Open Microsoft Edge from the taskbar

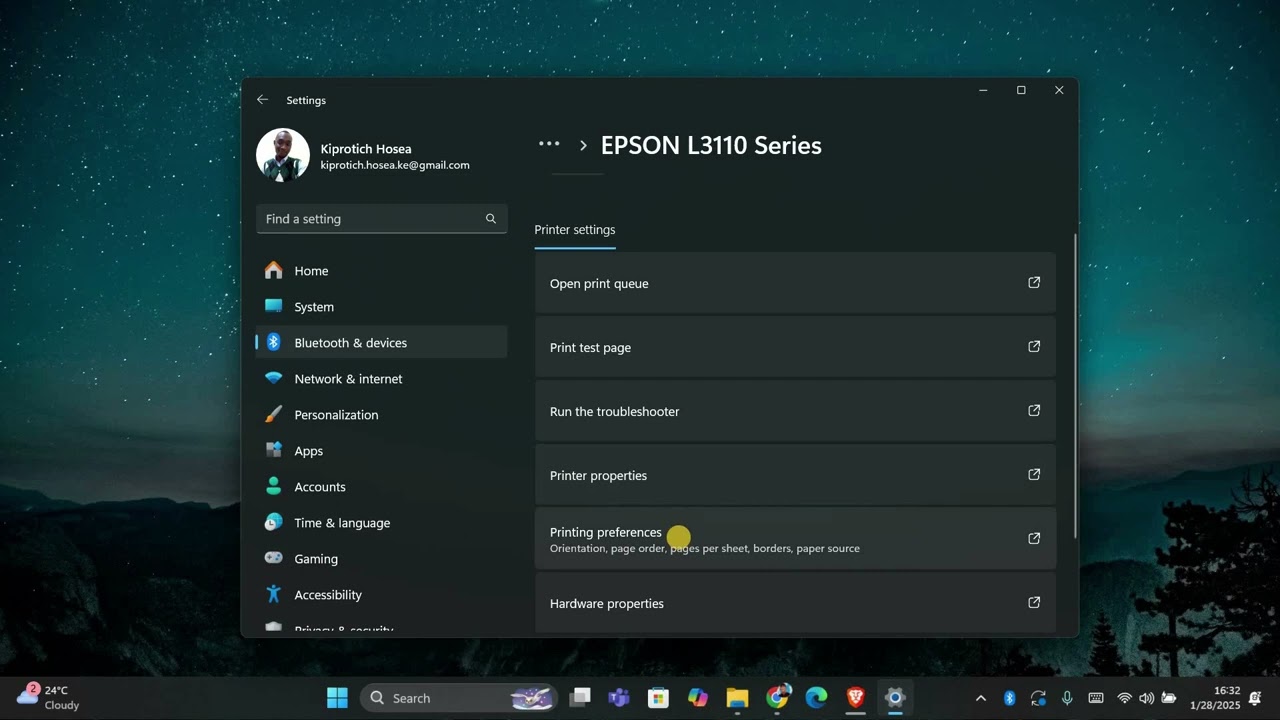[816, 698]
